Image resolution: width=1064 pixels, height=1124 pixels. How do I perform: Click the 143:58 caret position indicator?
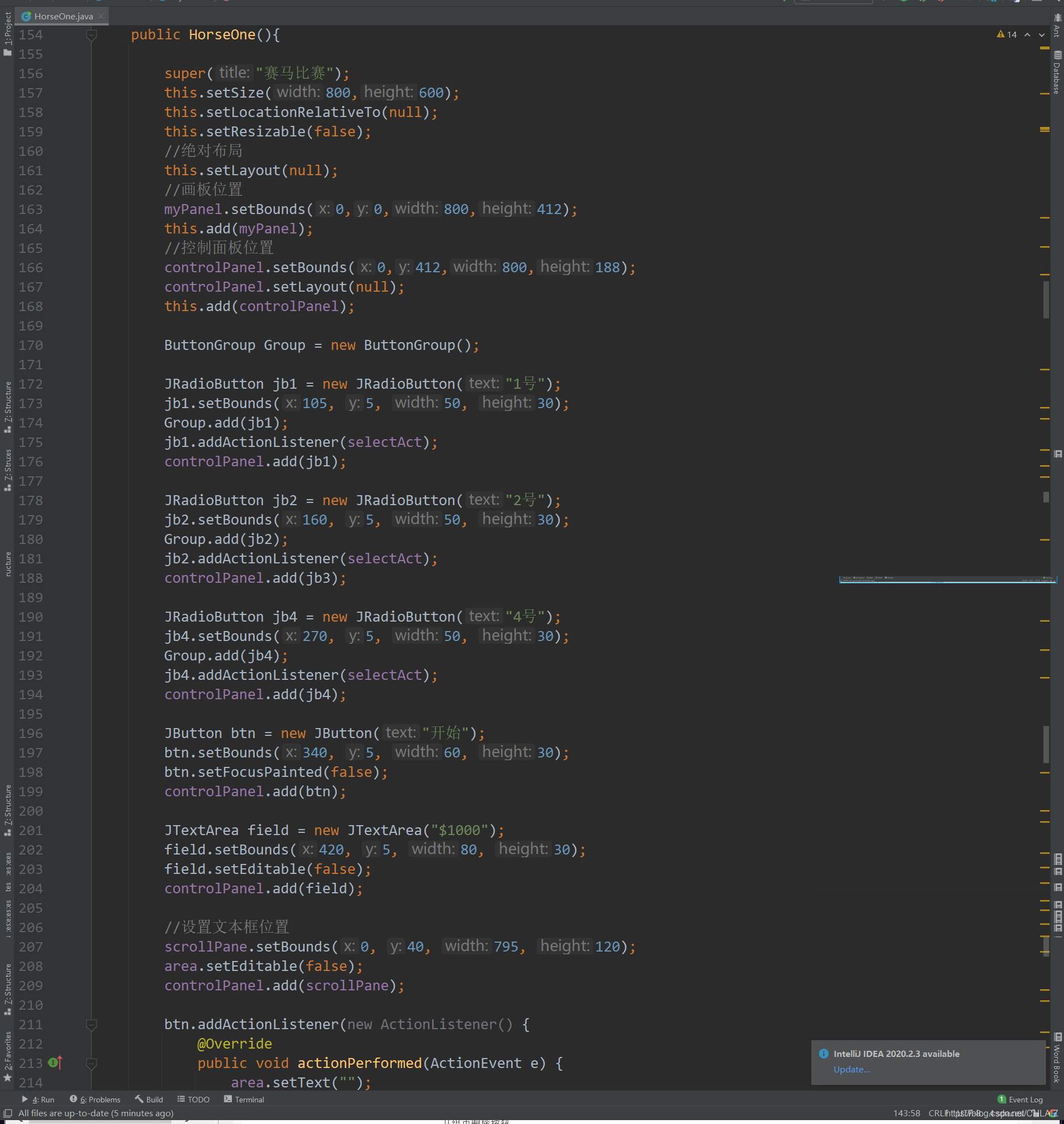click(906, 1113)
